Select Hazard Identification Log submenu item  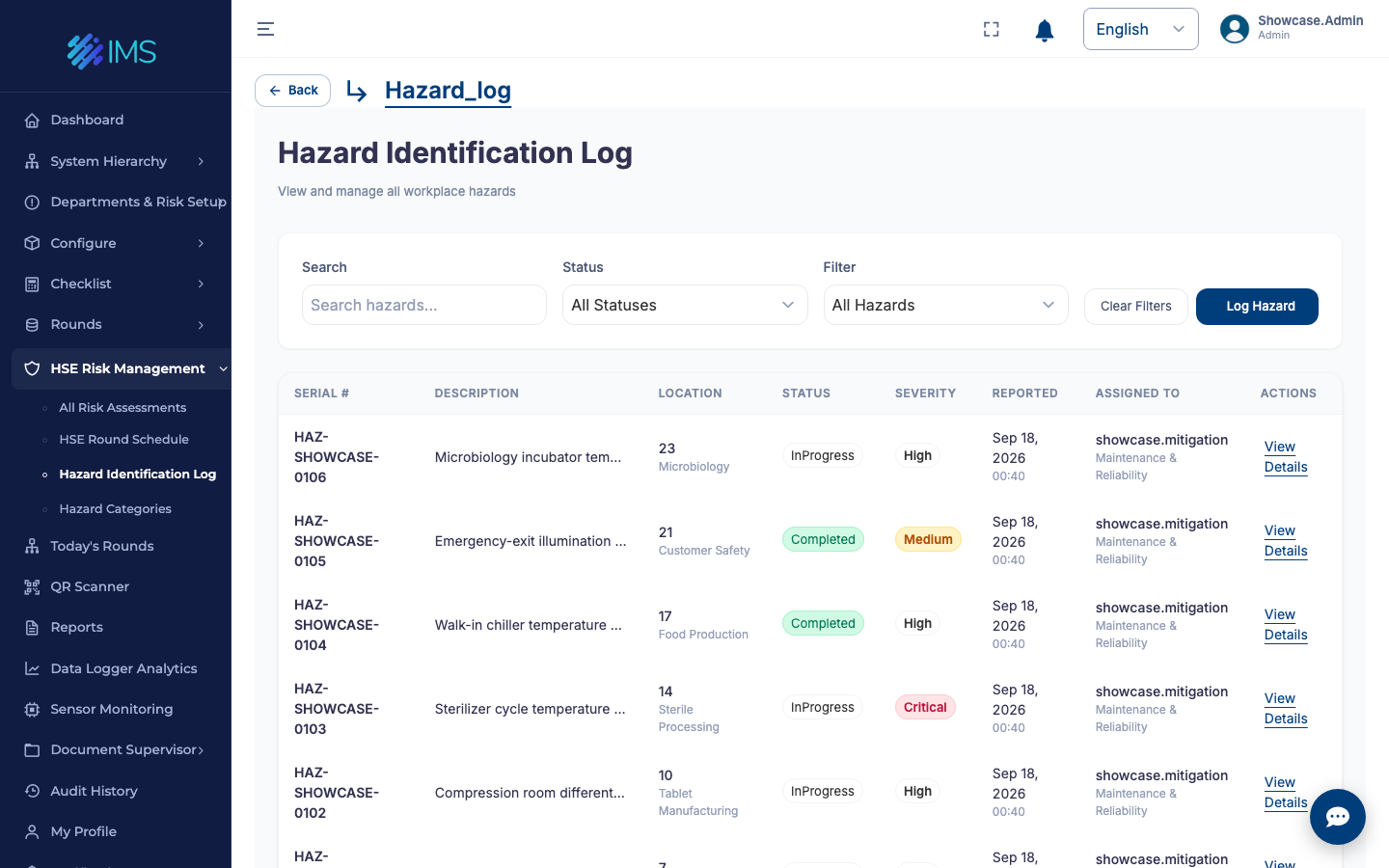pyautogui.click(x=137, y=475)
